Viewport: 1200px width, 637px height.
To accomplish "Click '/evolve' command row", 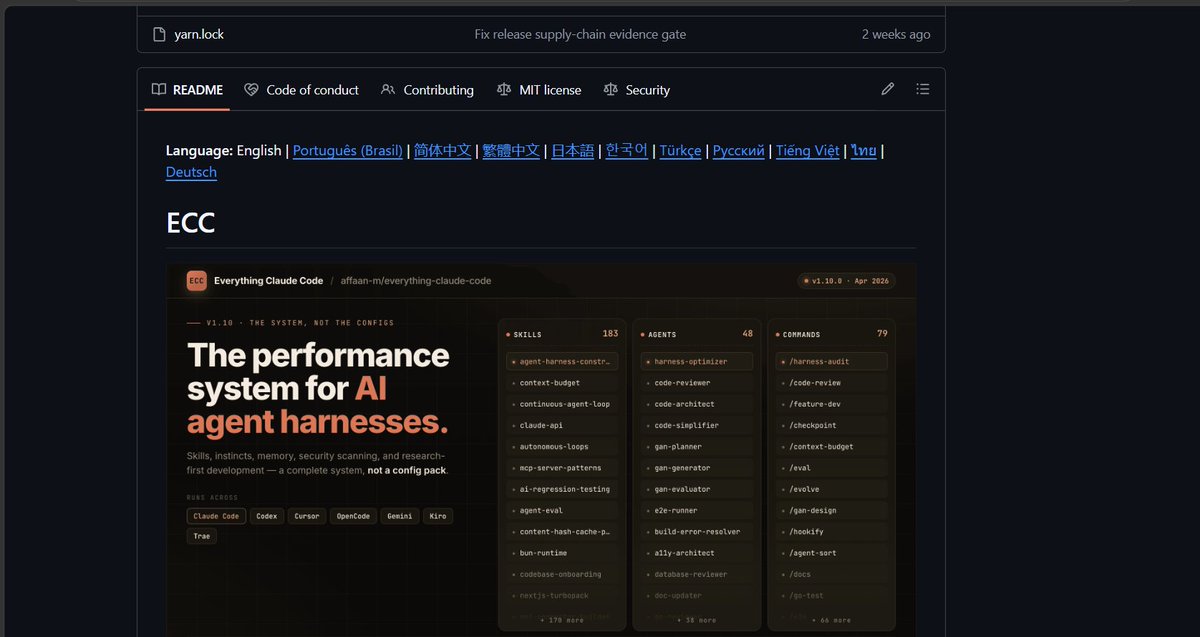I will [831, 489].
